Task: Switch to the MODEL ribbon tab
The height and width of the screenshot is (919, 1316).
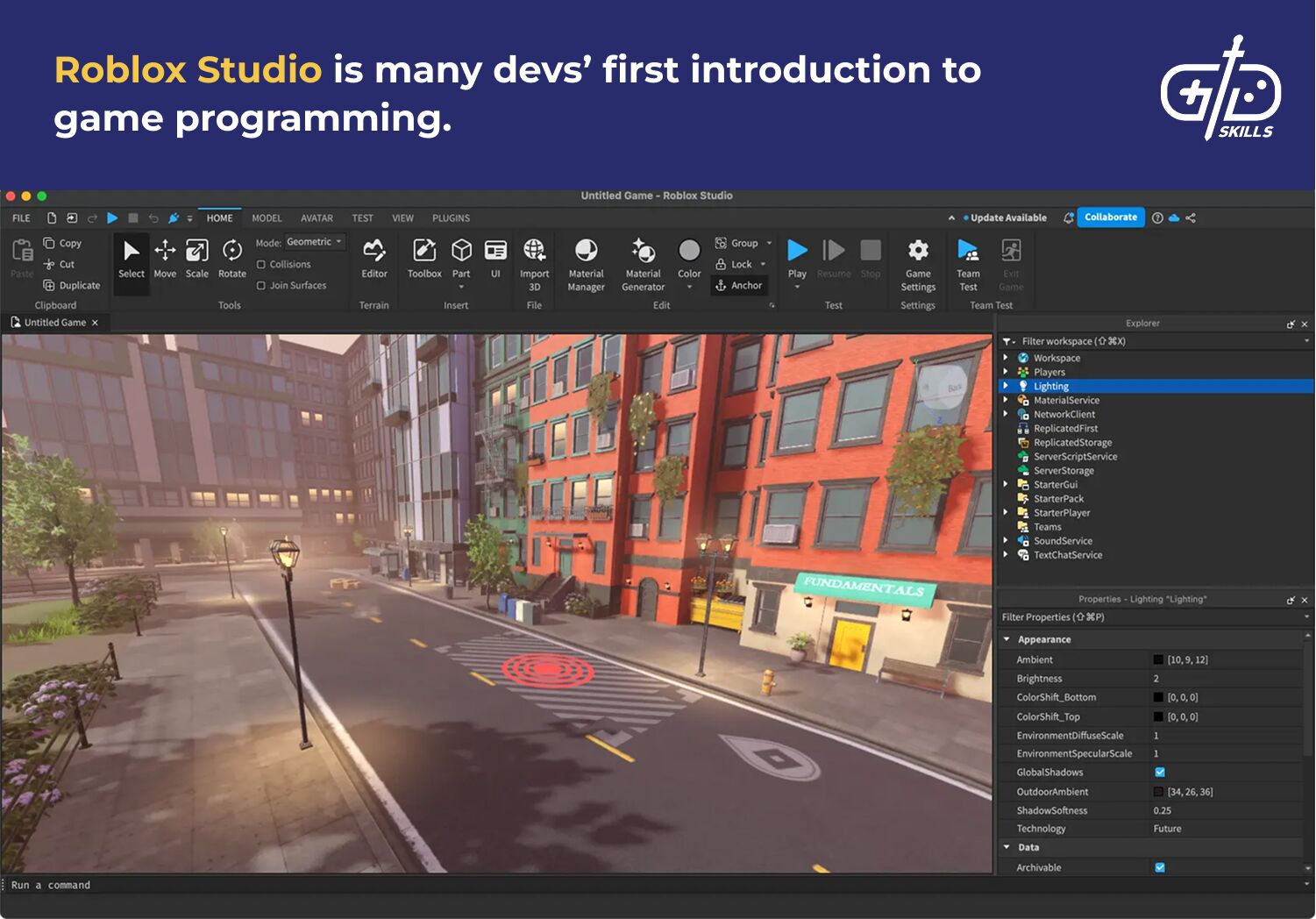Action: click(x=267, y=218)
